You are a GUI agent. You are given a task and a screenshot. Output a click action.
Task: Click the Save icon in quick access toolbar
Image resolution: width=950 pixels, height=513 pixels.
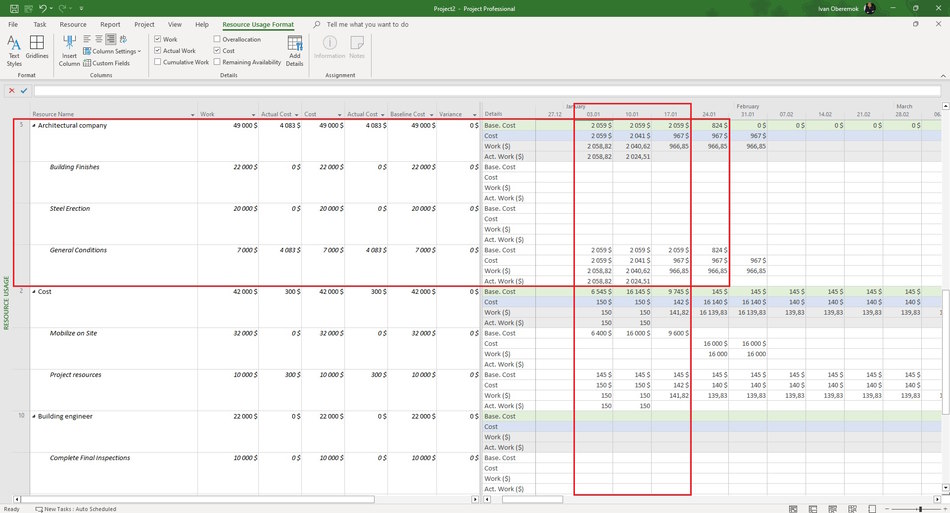coord(14,8)
